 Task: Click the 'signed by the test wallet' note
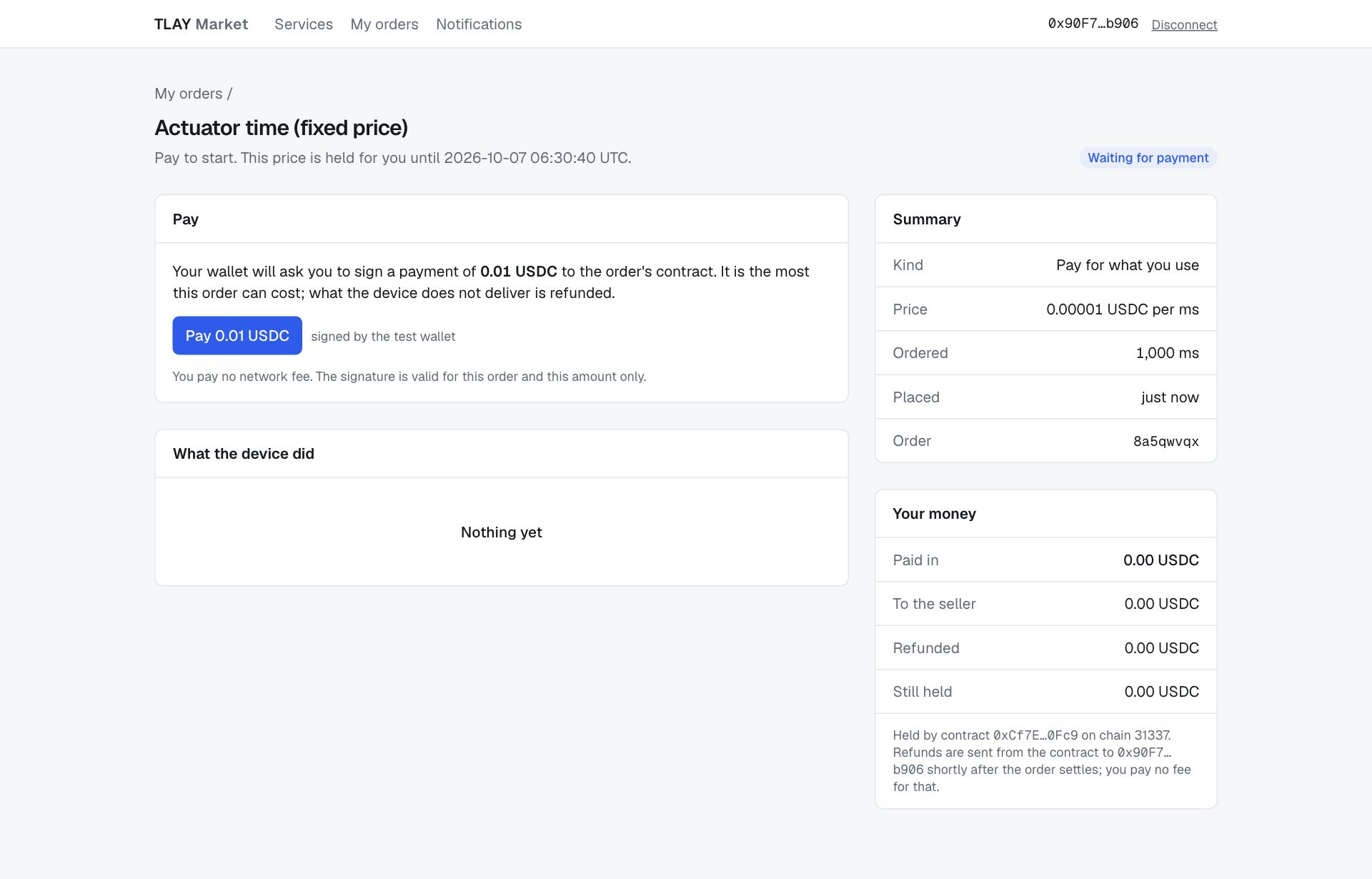tap(383, 337)
